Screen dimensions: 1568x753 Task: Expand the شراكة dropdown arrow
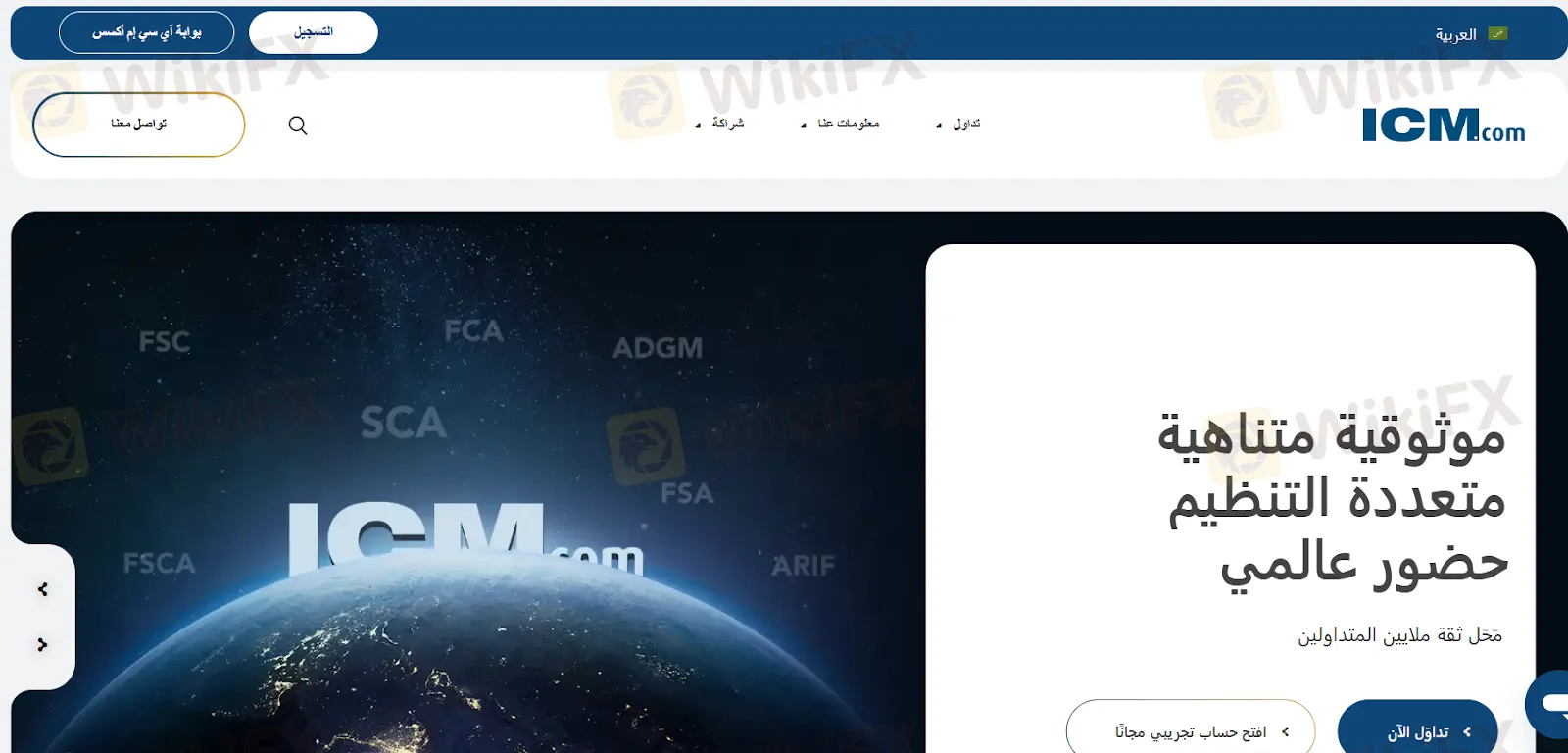coord(698,125)
